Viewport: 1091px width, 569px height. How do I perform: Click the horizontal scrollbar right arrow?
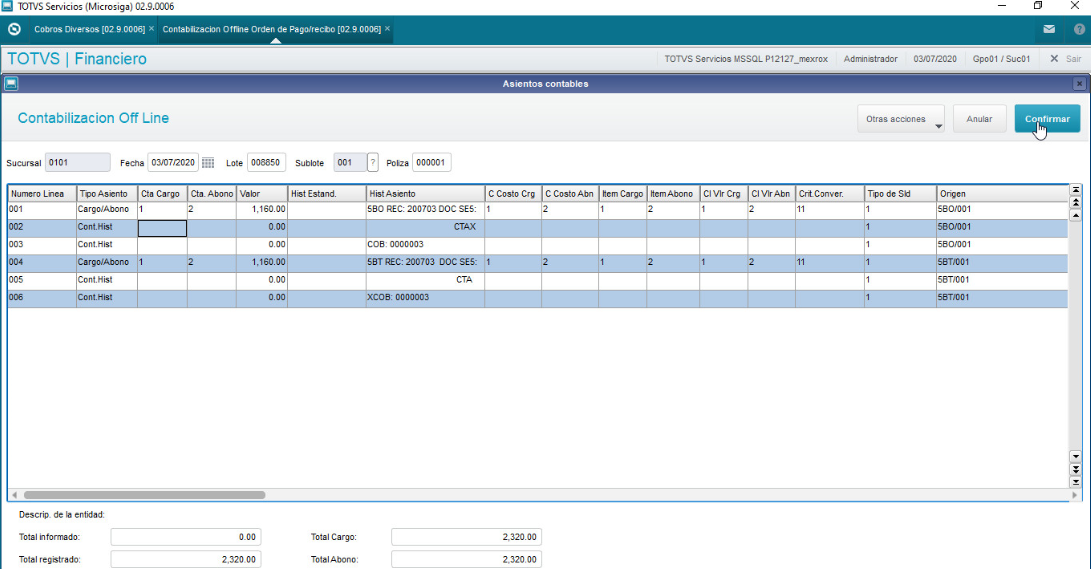pyautogui.click(x=1074, y=495)
